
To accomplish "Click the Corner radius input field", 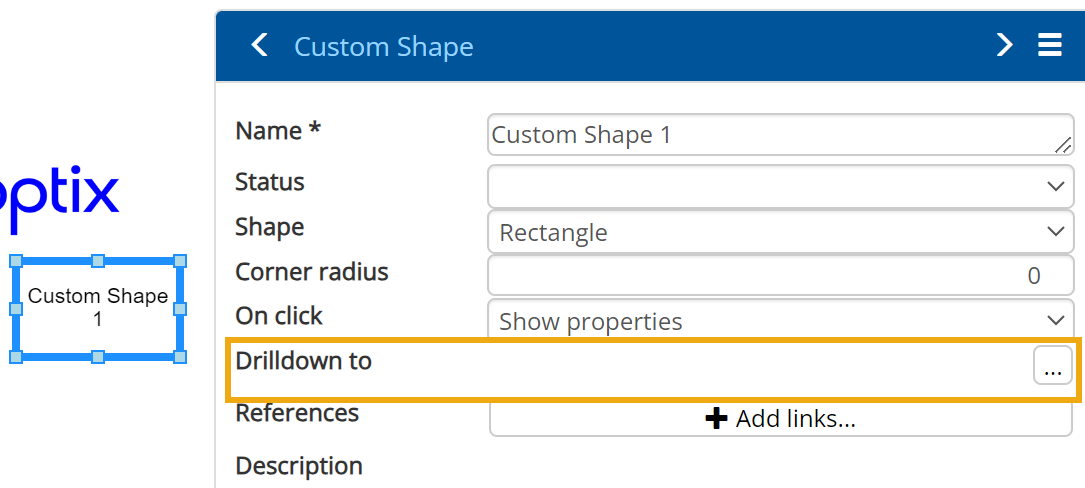I will pyautogui.click(x=780, y=275).
